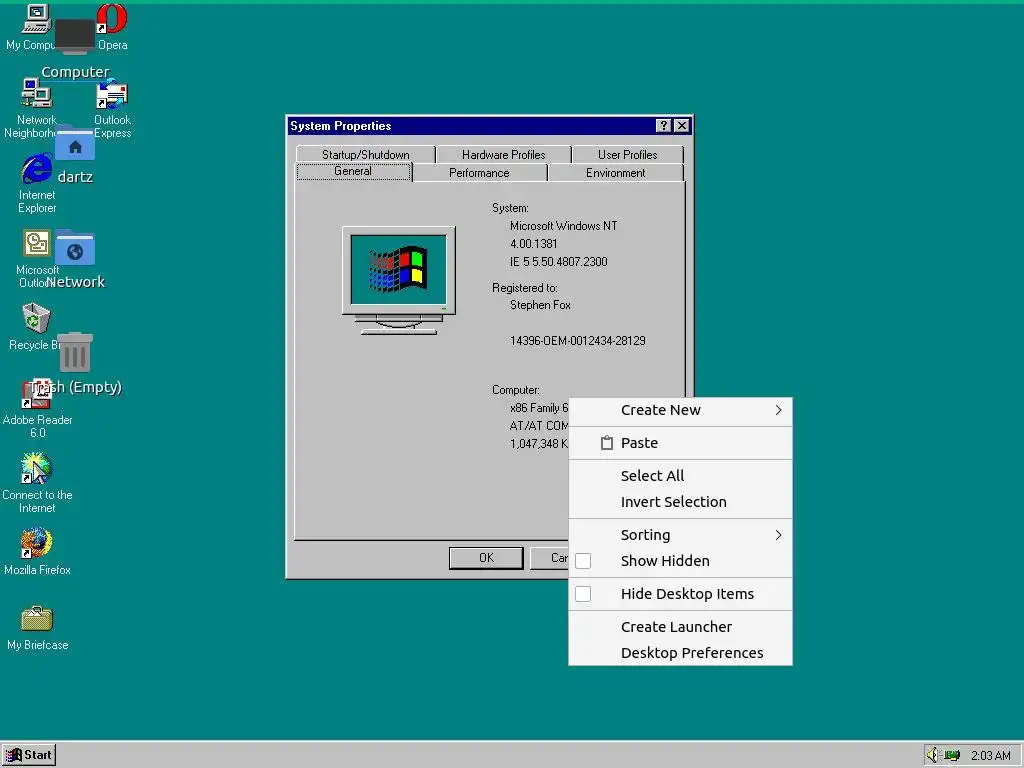Close the System Properties dialog

[682, 126]
